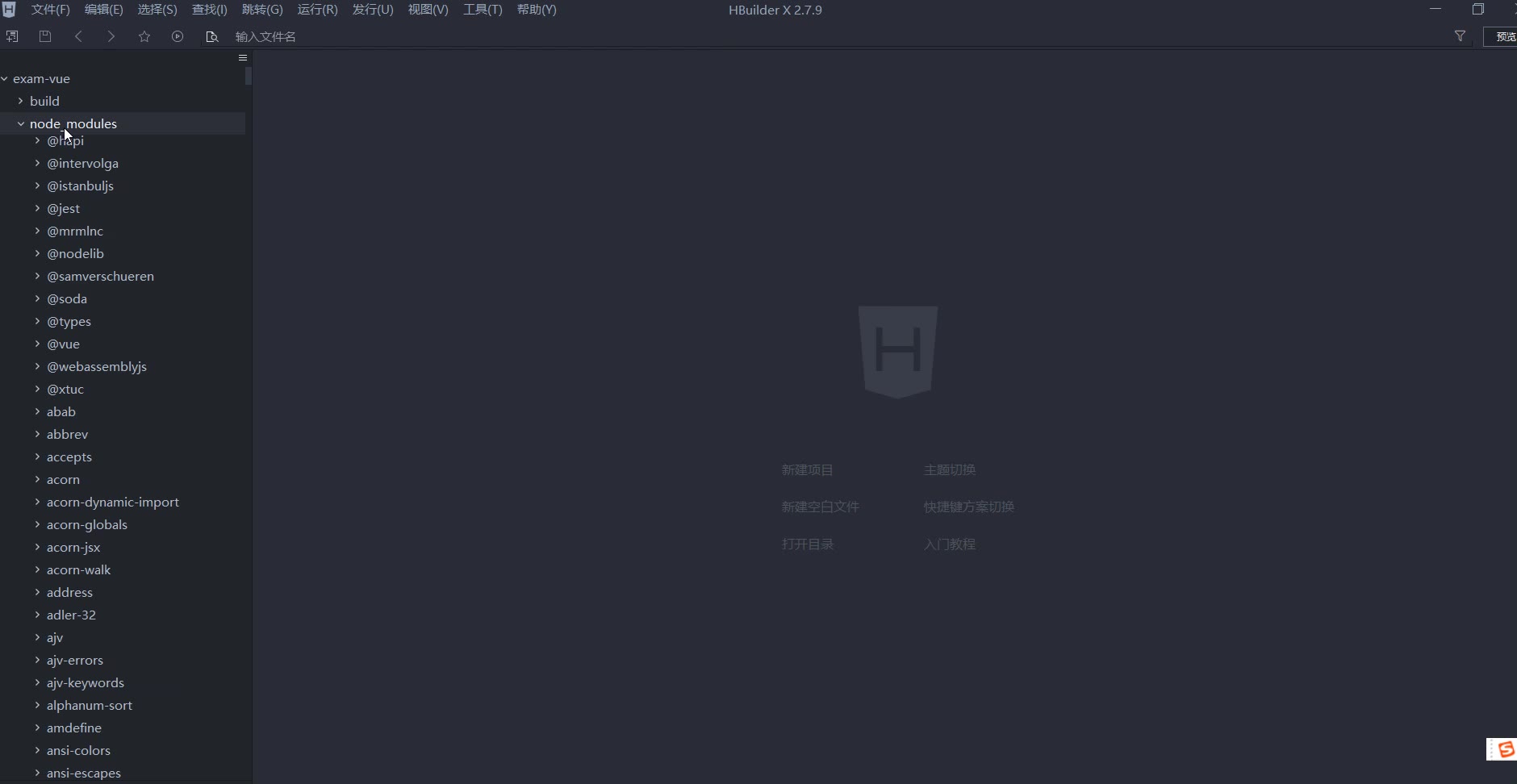
Task: Select the adler-32 folder row
Action: [123, 615]
